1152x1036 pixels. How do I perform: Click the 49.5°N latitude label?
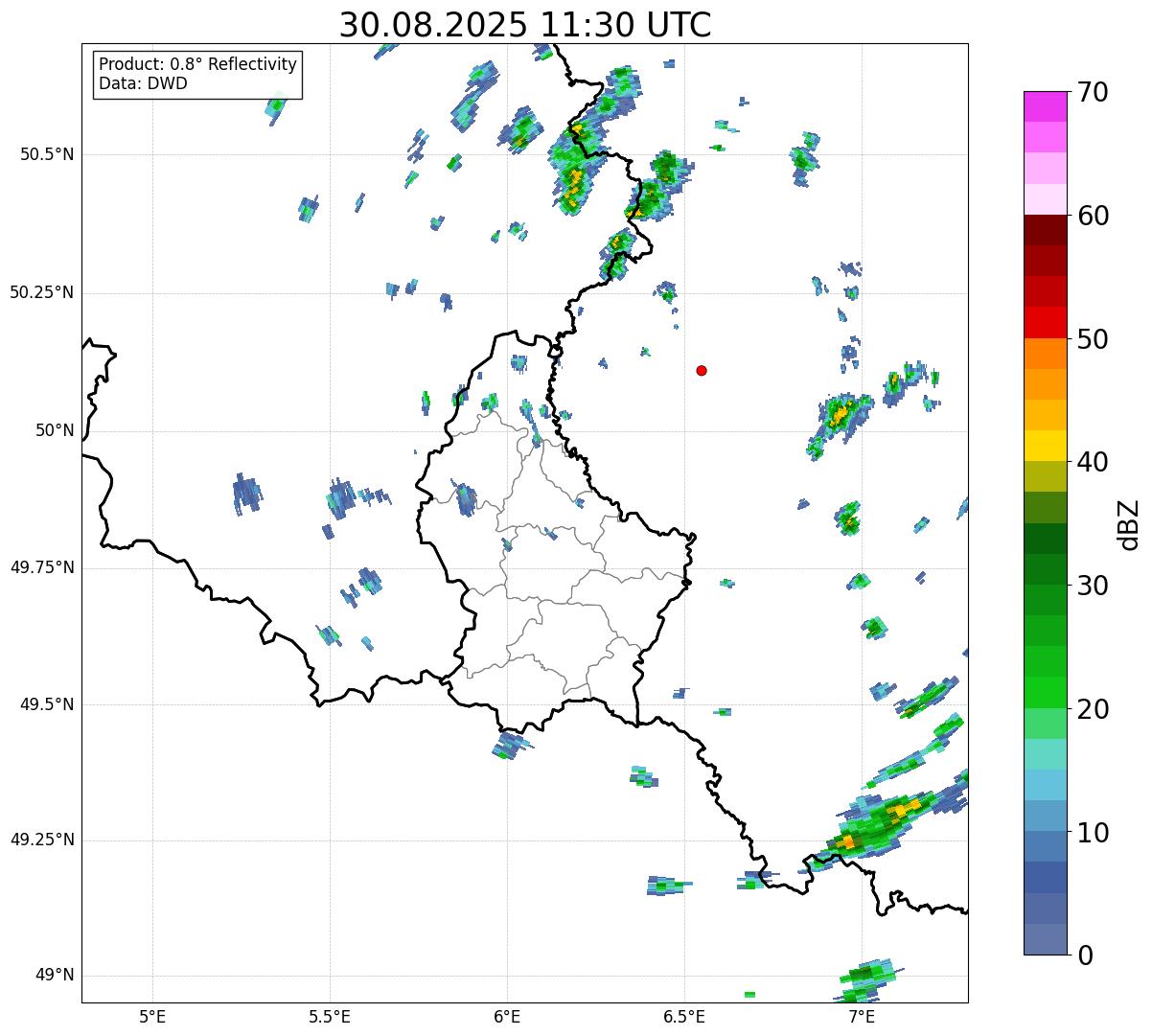coord(47,704)
